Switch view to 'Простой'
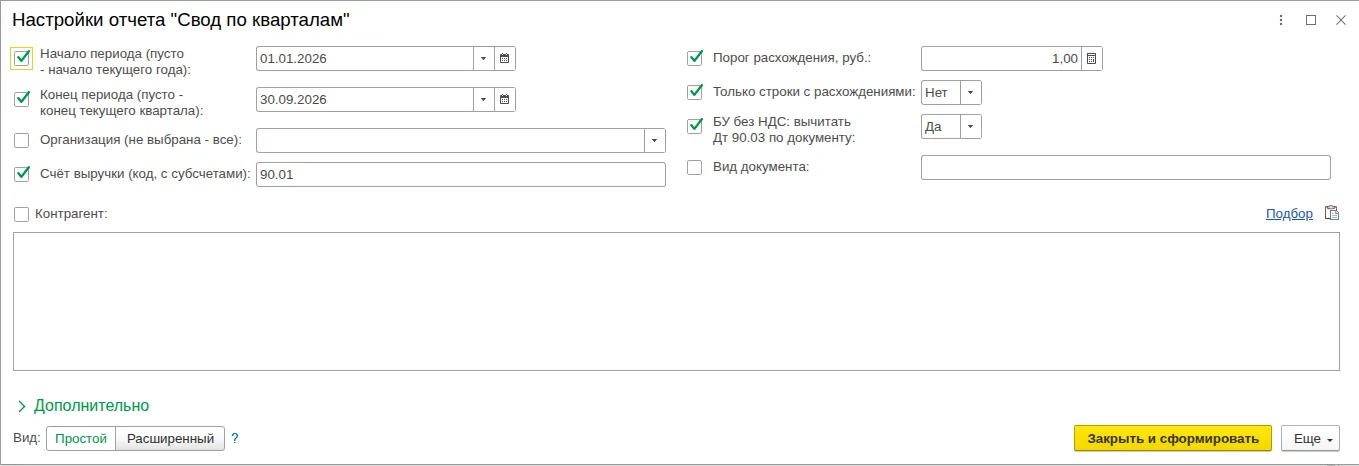The width and height of the screenshot is (1359, 466). [81, 438]
